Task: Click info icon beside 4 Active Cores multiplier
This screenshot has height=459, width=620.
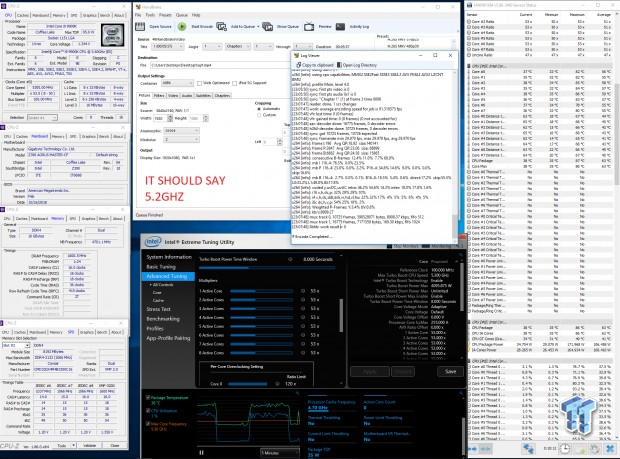Action: tap(303, 317)
